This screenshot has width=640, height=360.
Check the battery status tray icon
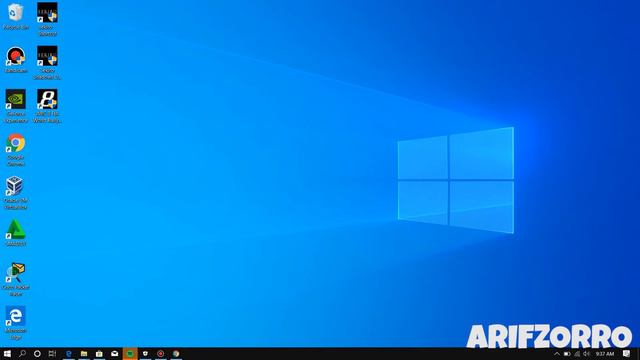(x=567, y=354)
